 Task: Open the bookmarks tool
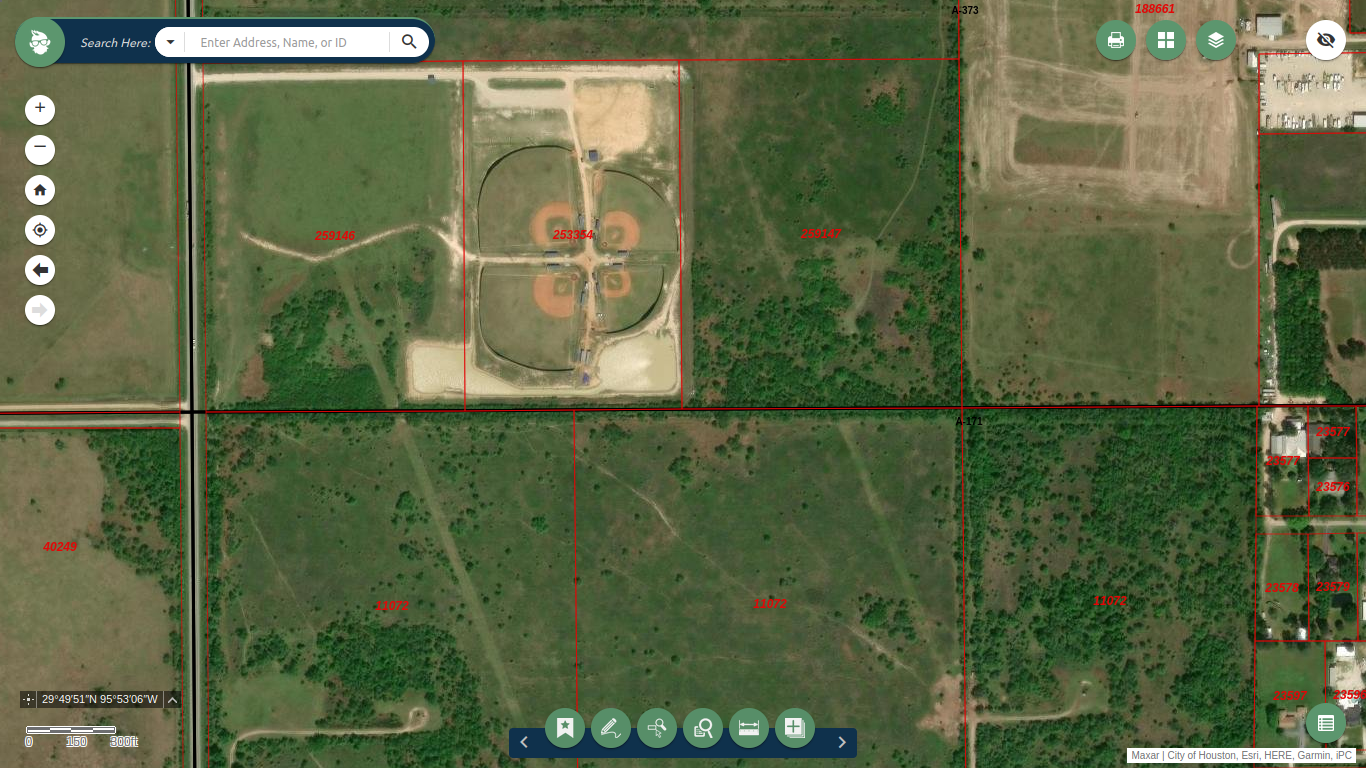565,728
